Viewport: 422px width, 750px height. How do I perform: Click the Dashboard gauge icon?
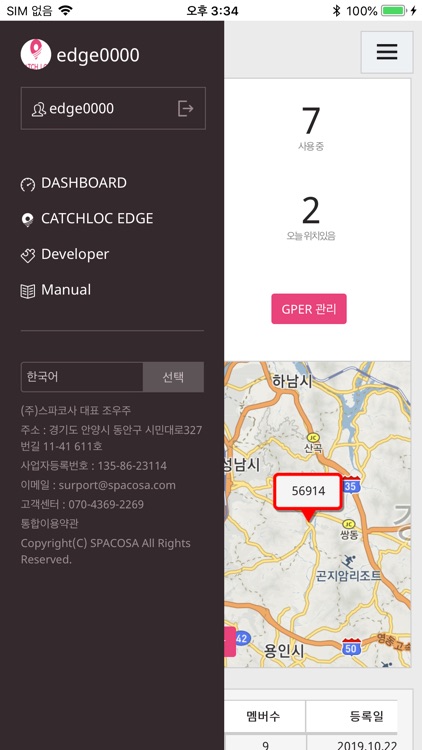coord(28,184)
